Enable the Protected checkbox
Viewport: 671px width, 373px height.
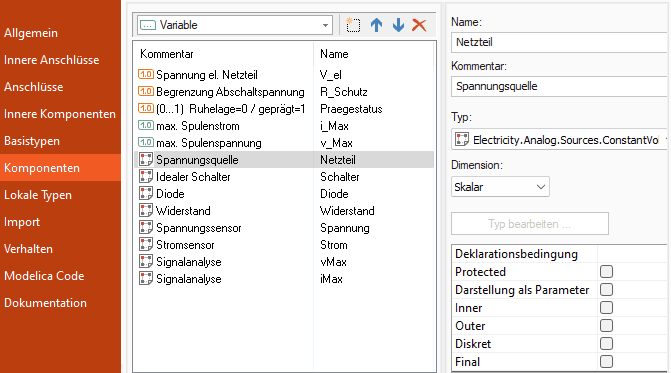tap(606, 272)
